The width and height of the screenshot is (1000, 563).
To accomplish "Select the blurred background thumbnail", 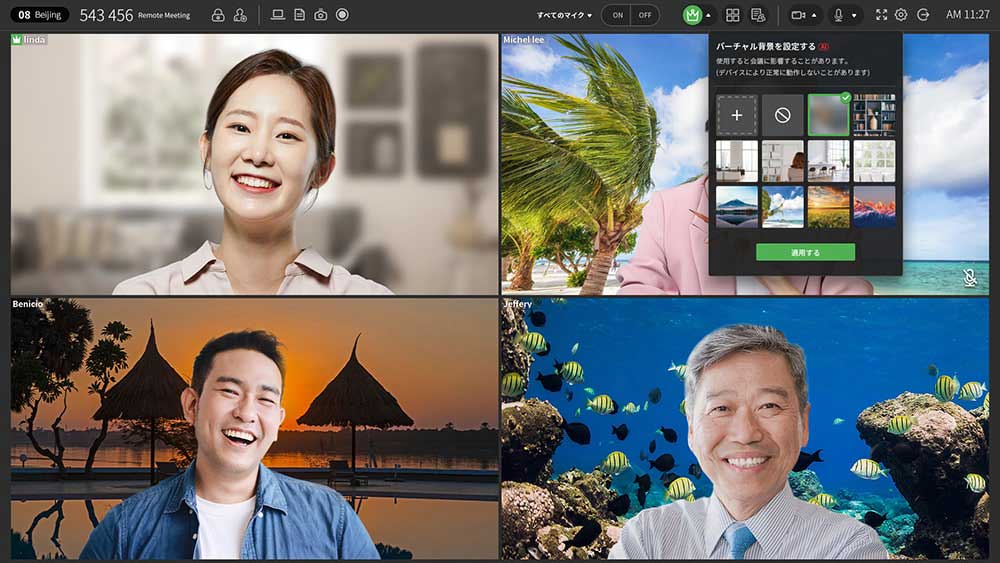I will (828, 115).
